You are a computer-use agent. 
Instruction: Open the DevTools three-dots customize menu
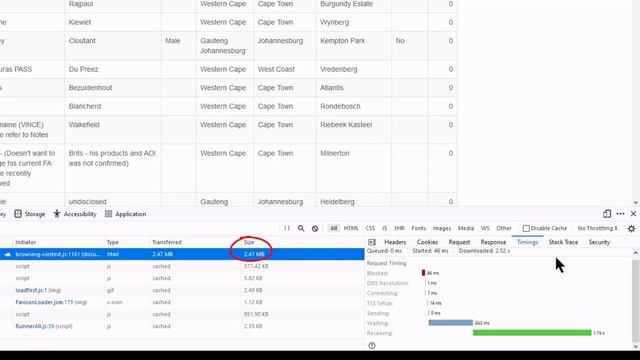[x=620, y=214]
